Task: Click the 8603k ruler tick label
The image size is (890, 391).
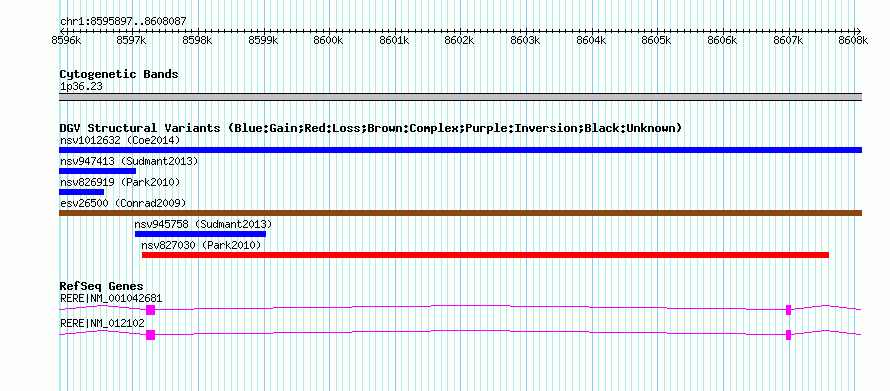Action: click(526, 40)
